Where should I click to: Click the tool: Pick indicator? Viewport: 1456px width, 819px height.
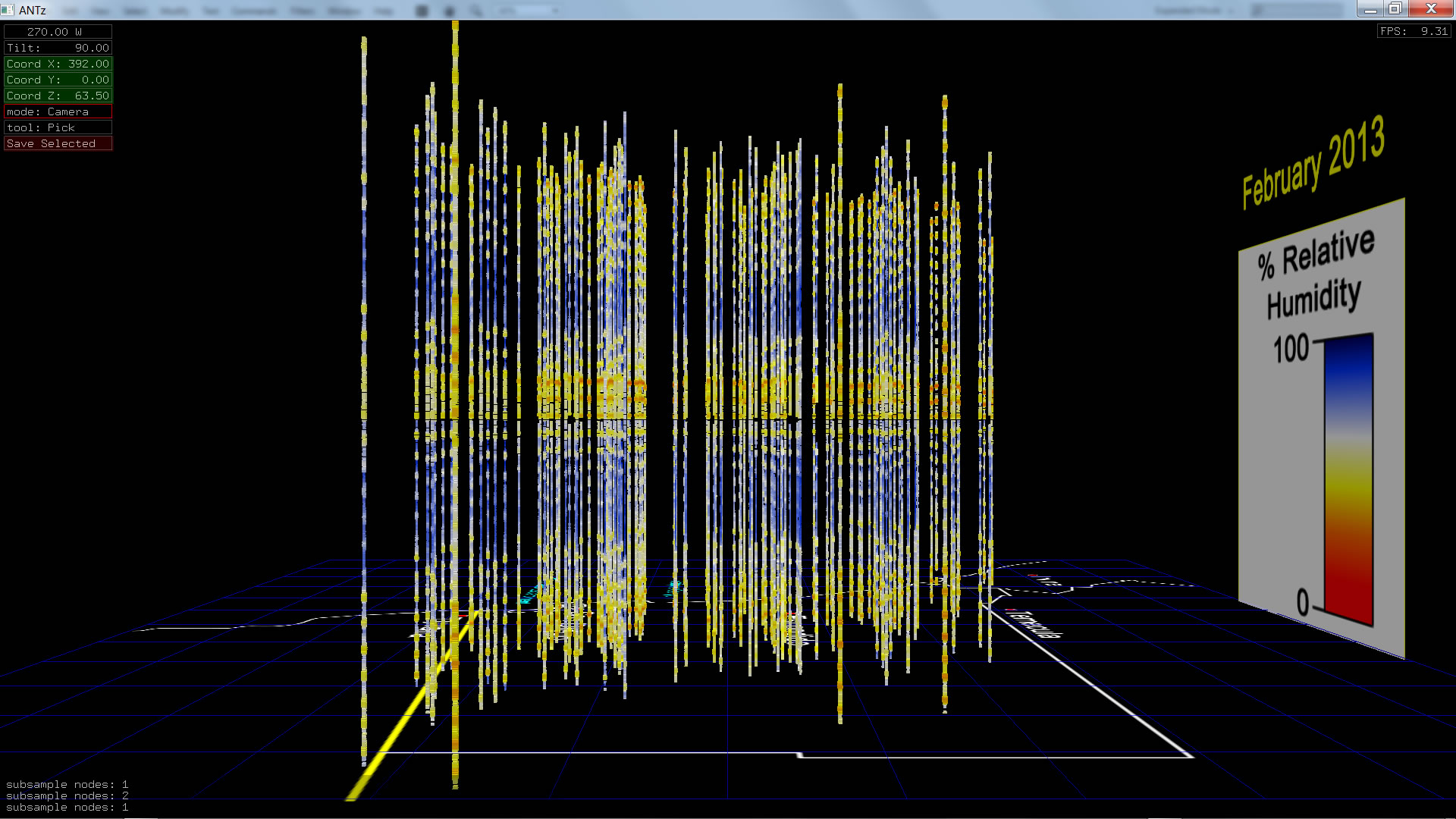click(x=58, y=127)
